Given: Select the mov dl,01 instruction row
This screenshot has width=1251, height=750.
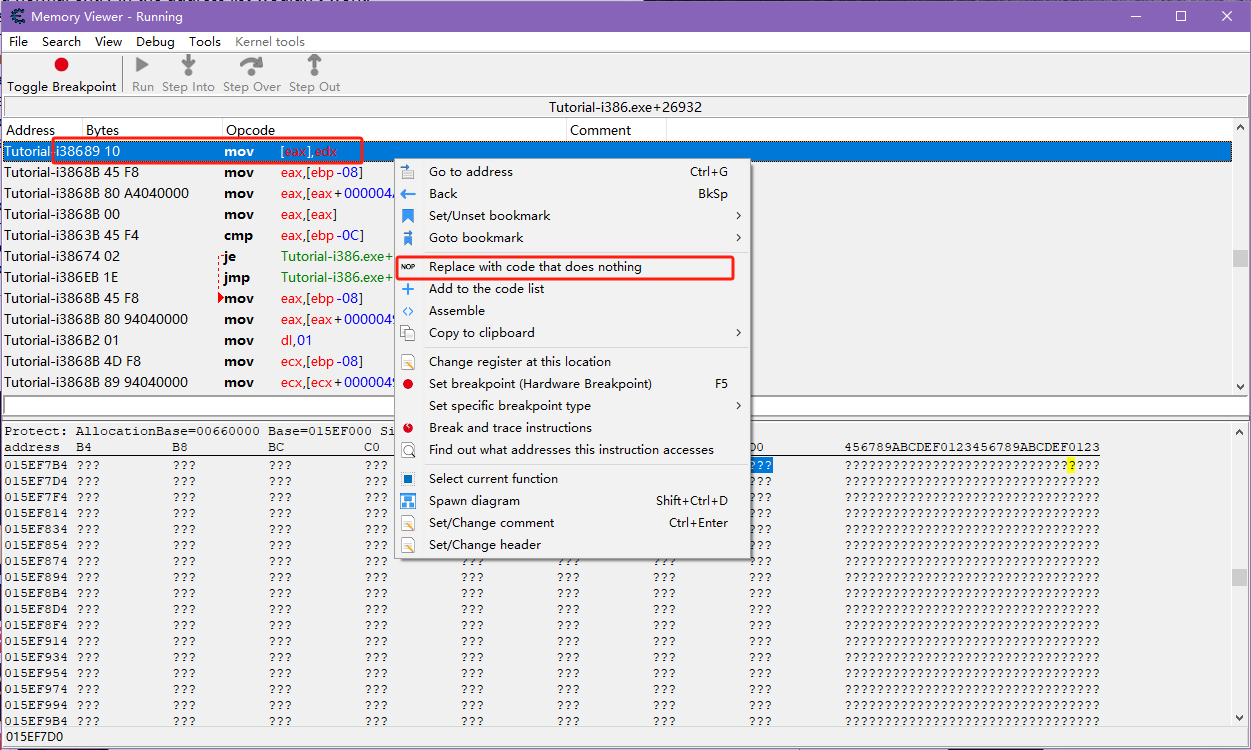Looking at the screenshot, I should point(617,341).
